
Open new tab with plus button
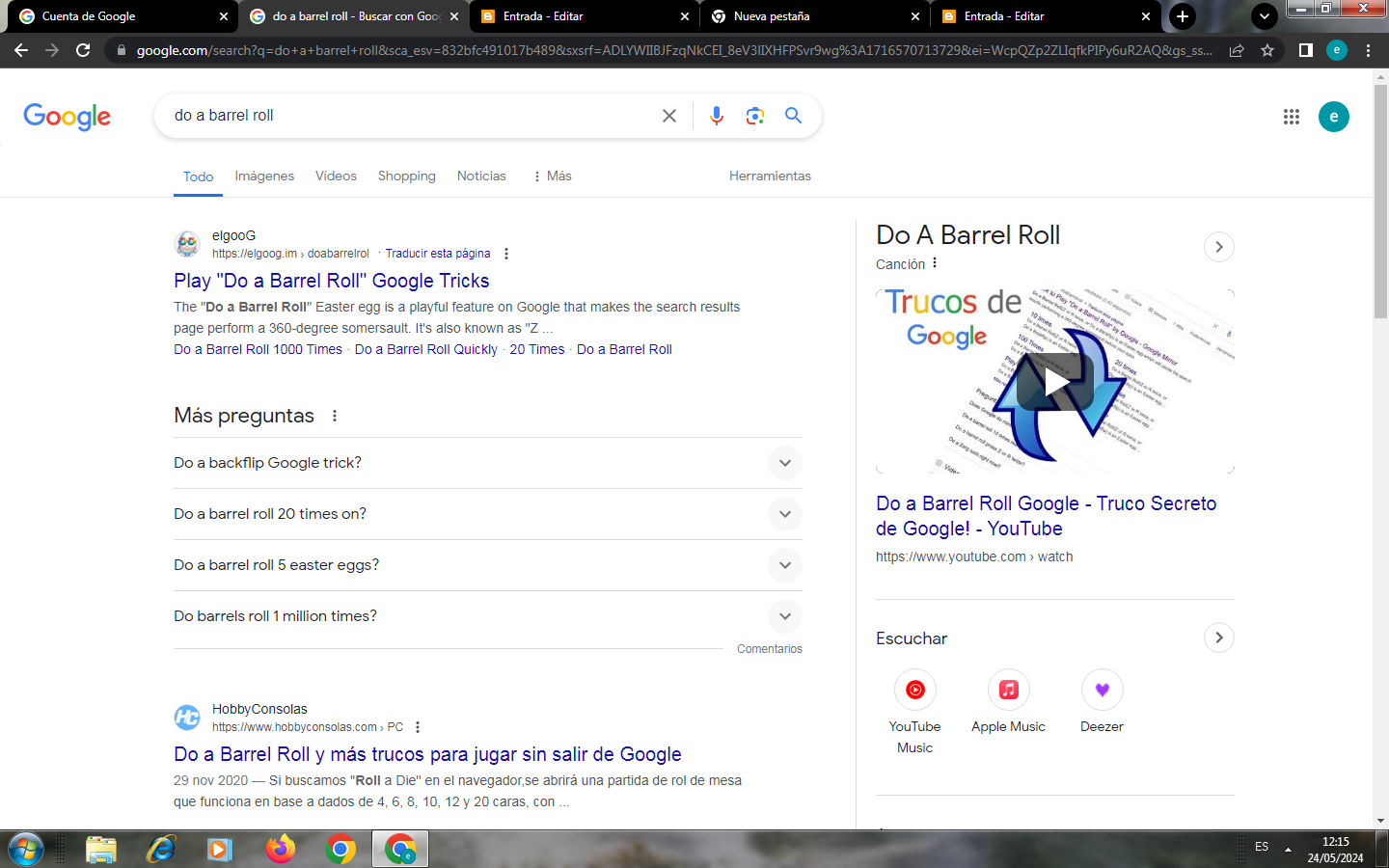pos(1182,16)
